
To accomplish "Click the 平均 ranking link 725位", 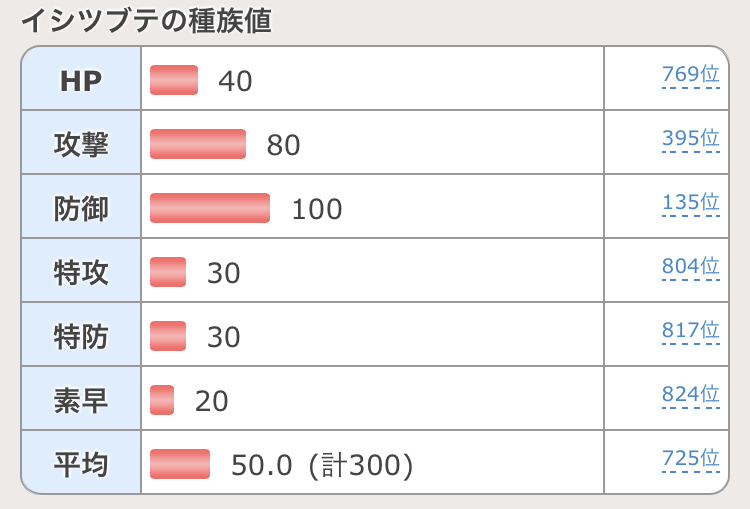I will pyautogui.click(x=690, y=459).
